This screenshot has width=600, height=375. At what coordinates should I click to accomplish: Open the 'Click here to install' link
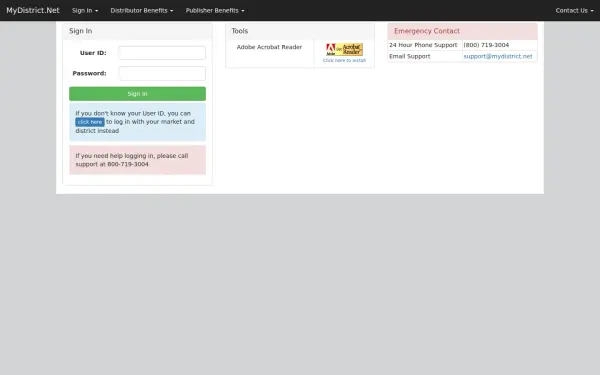pyautogui.click(x=344, y=60)
